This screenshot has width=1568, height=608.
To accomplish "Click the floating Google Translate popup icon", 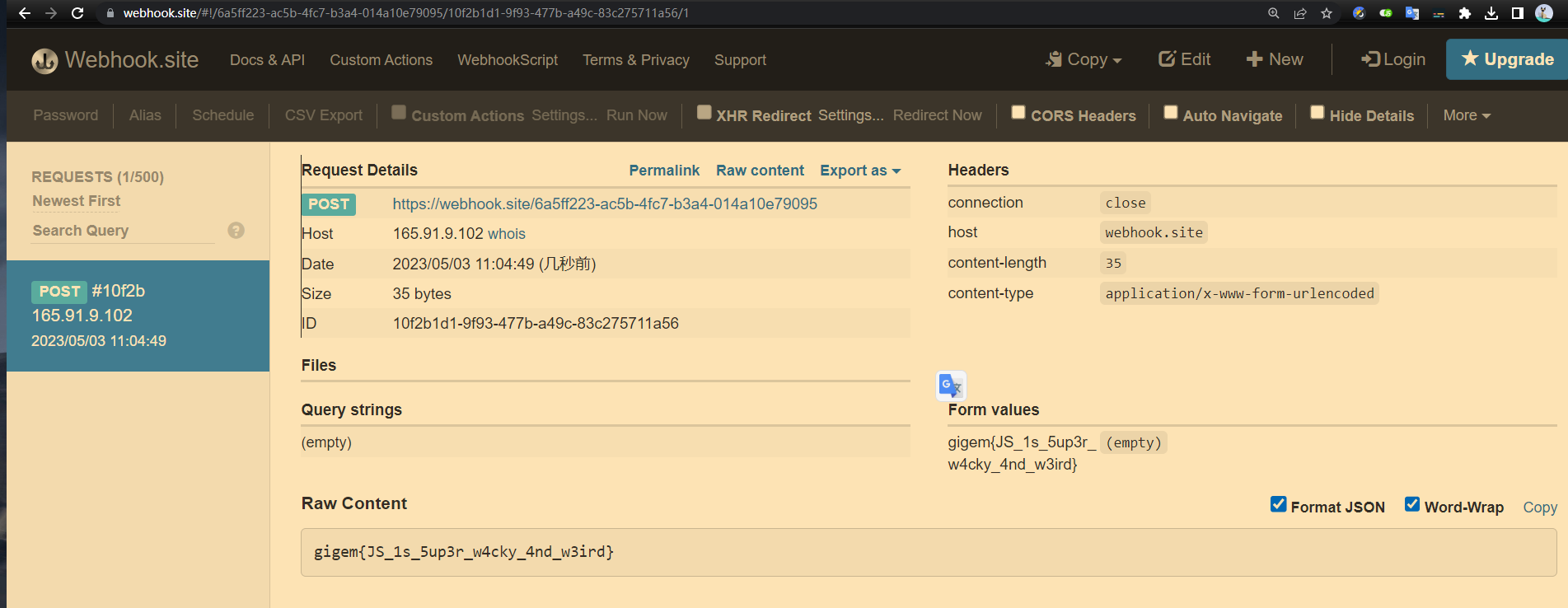I will (951, 386).
